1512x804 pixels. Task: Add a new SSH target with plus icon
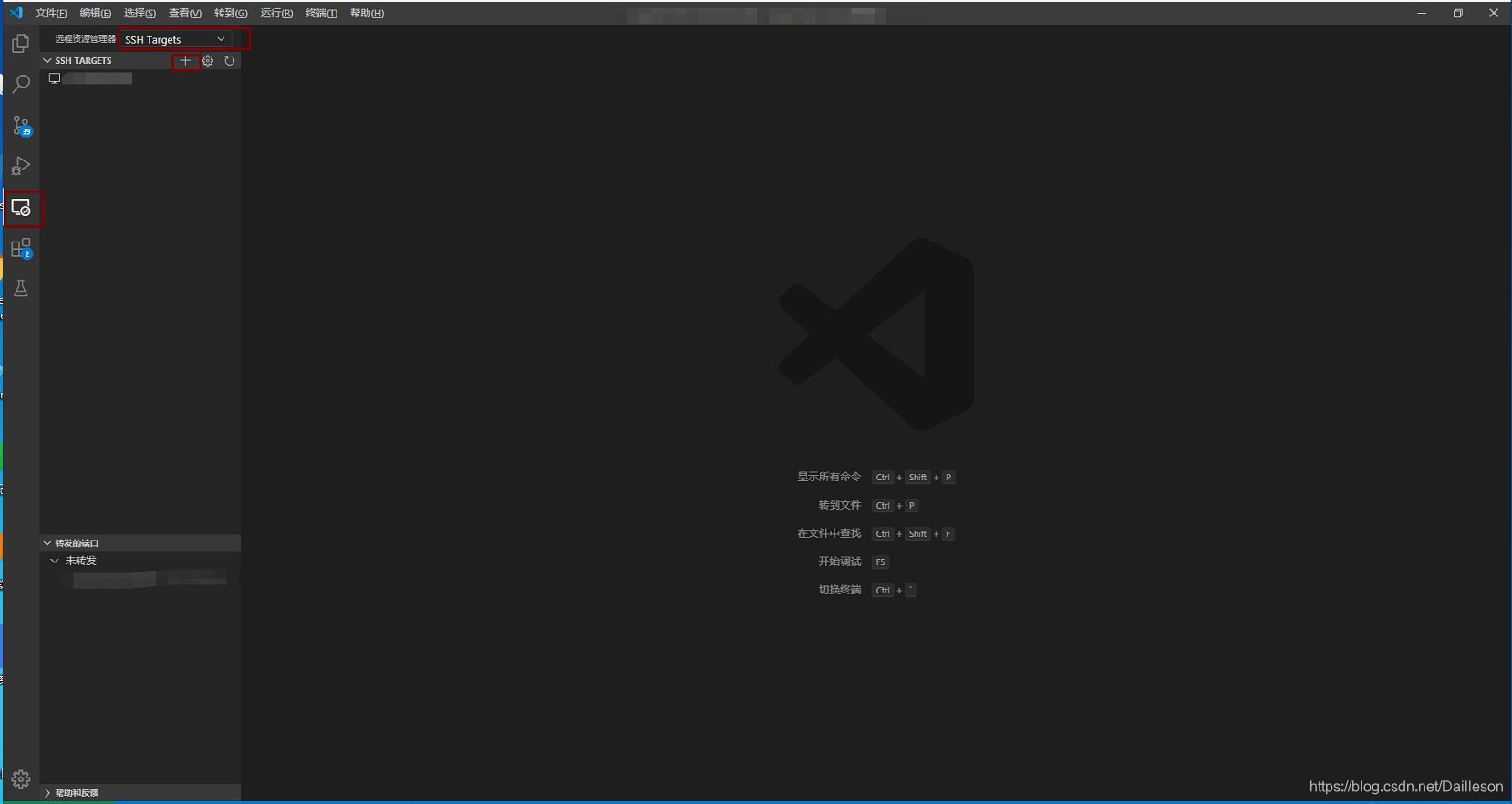click(185, 61)
